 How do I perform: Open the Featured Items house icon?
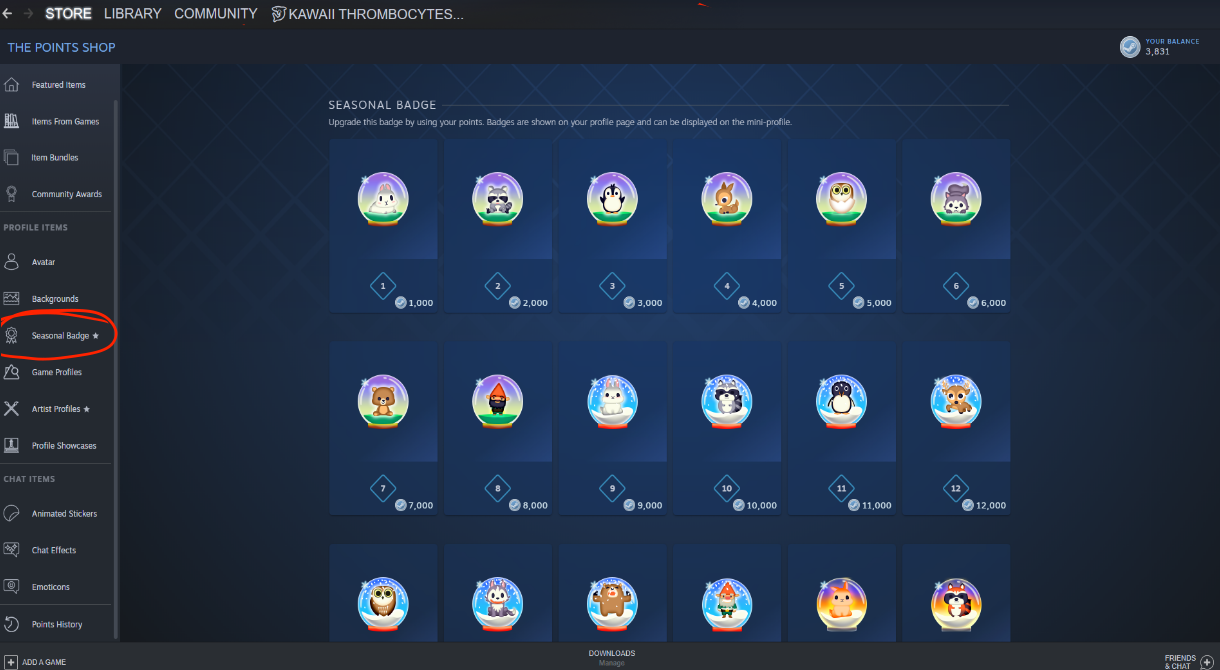click(12, 85)
